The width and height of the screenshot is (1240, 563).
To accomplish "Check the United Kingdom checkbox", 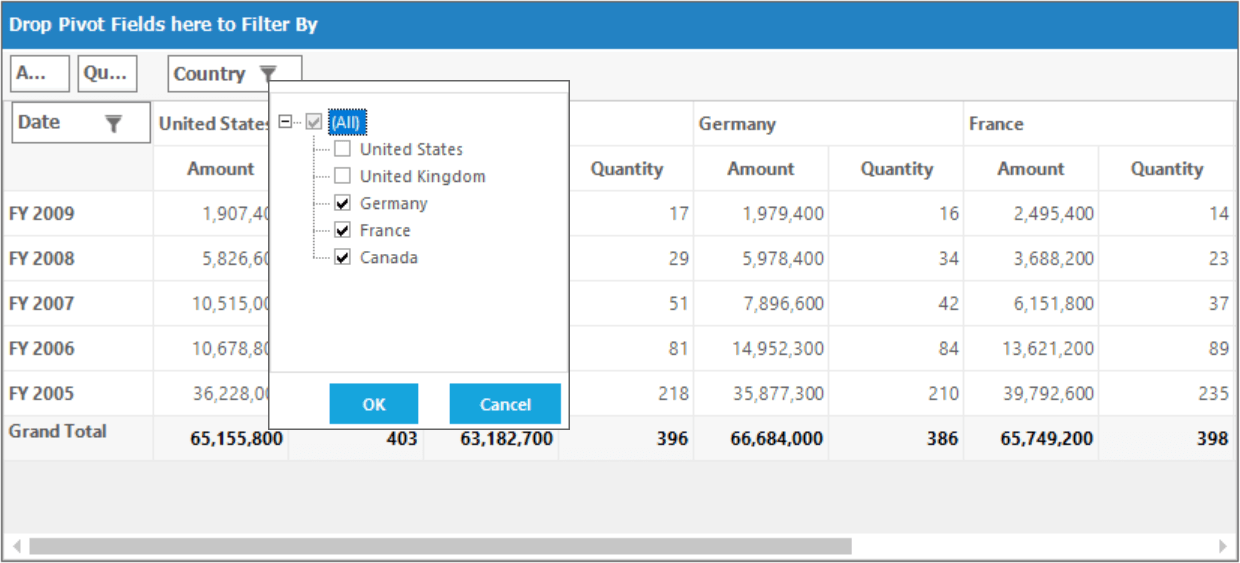I will (x=342, y=176).
